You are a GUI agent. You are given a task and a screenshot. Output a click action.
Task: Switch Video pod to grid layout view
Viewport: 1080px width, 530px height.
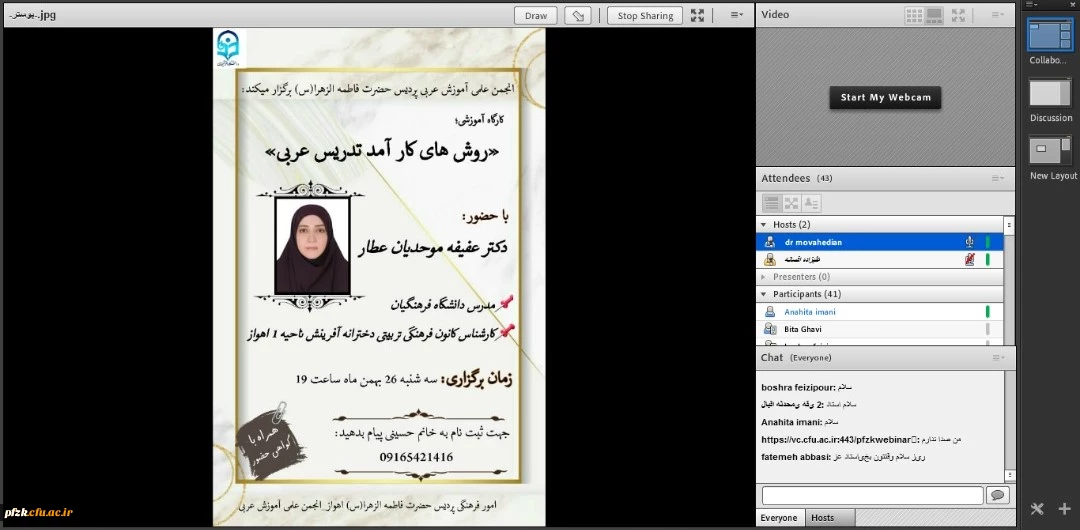(x=914, y=15)
